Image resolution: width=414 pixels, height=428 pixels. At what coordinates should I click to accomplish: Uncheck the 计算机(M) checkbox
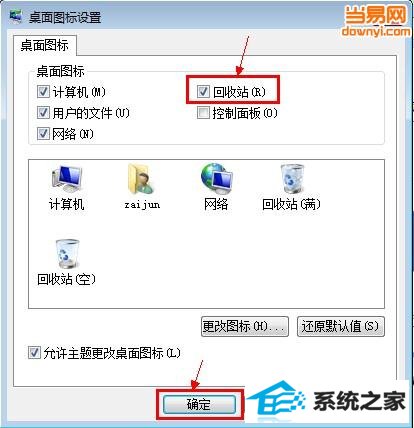[x=43, y=92]
